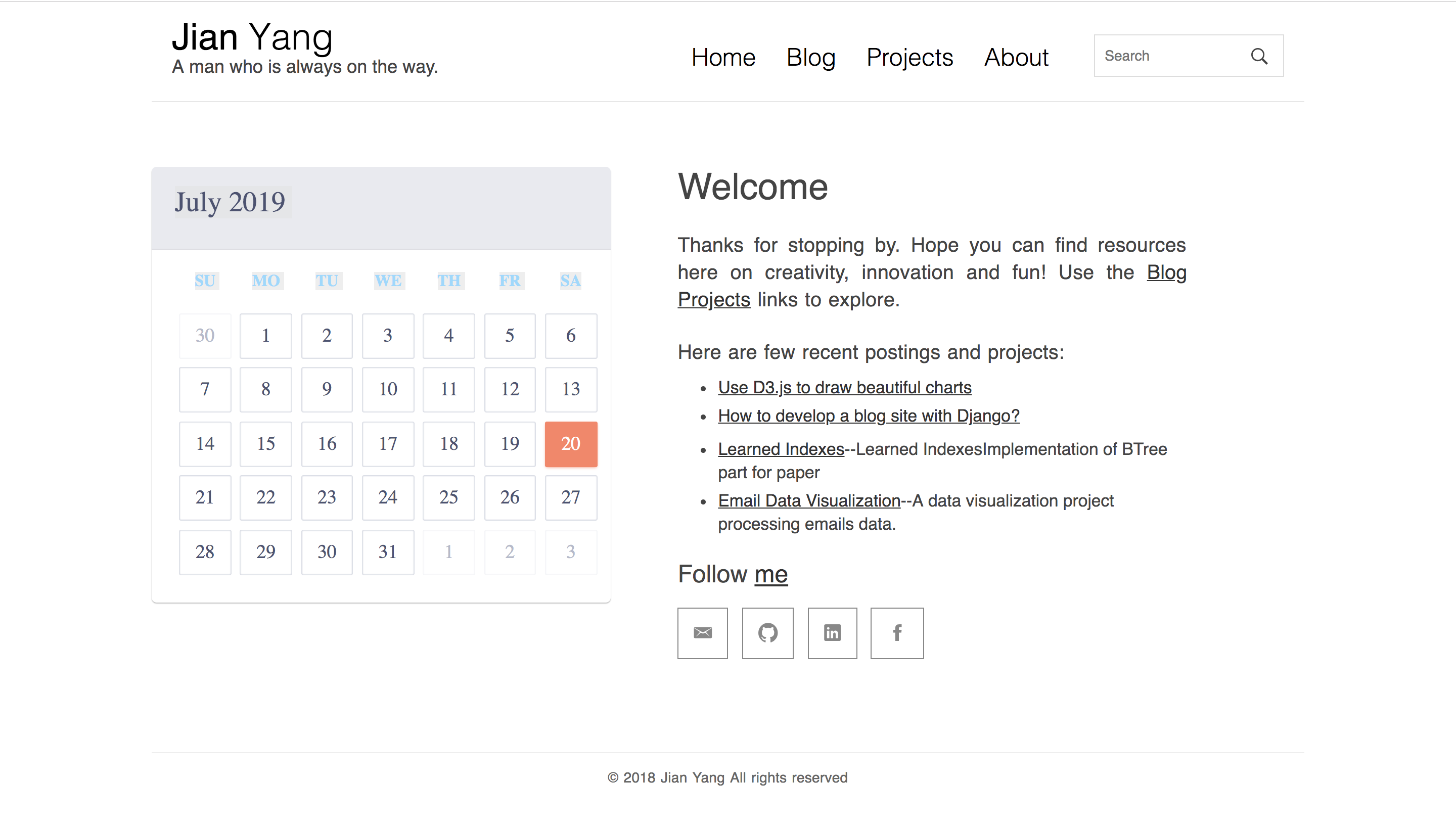Image resolution: width=1456 pixels, height=827 pixels.
Task: Go to Home in navigation
Action: (x=723, y=57)
